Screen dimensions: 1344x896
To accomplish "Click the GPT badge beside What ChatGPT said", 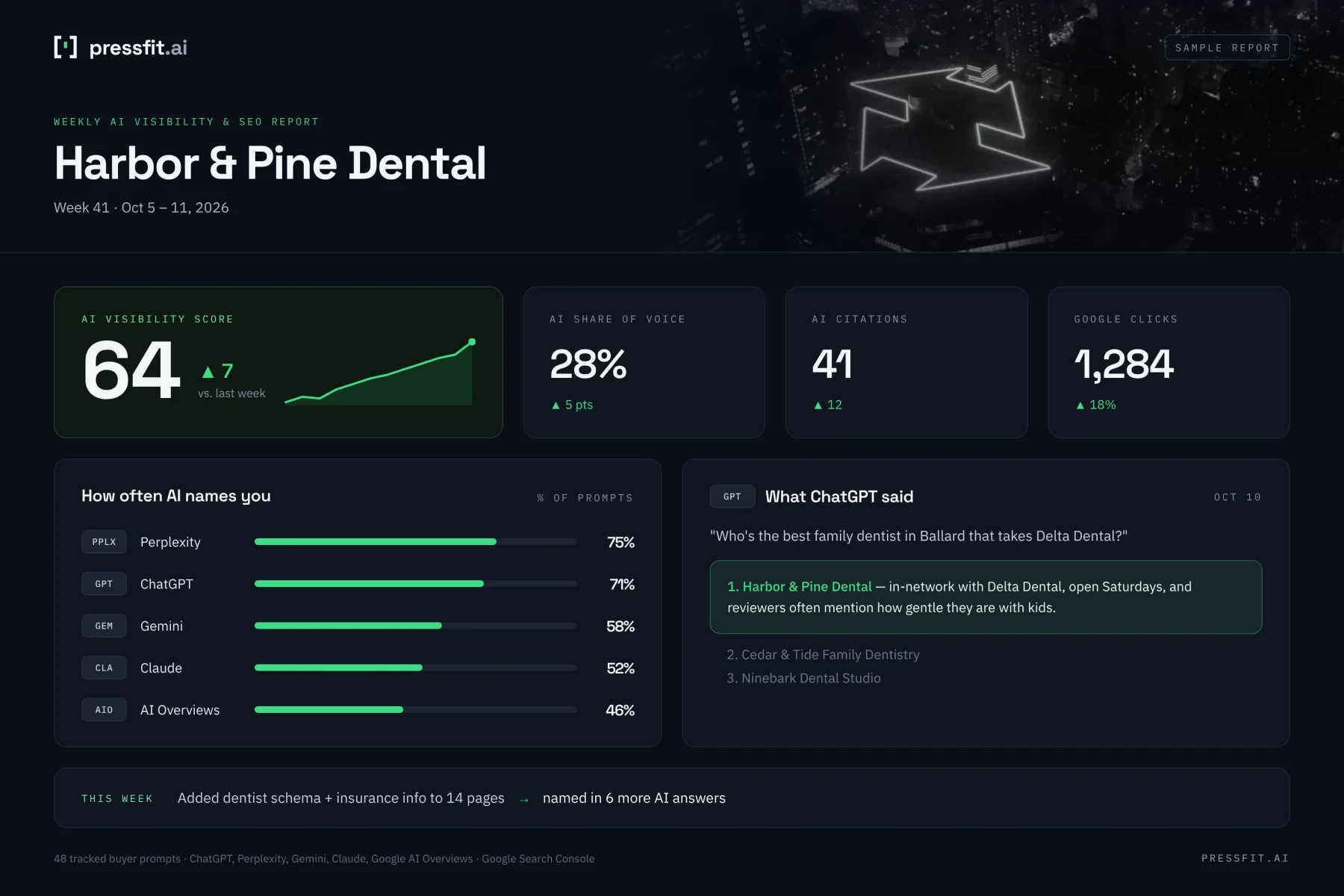I will pos(732,497).
